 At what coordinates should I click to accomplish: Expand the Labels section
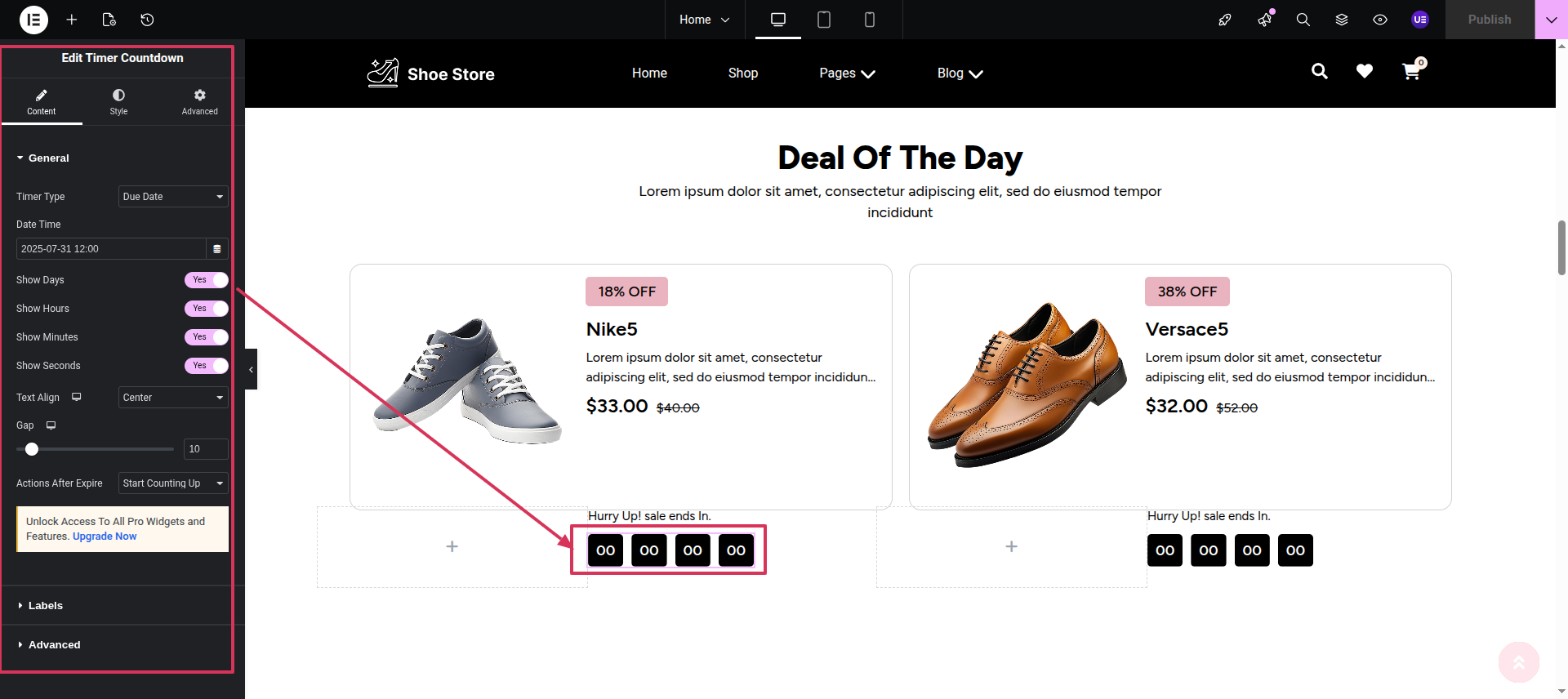46,606
